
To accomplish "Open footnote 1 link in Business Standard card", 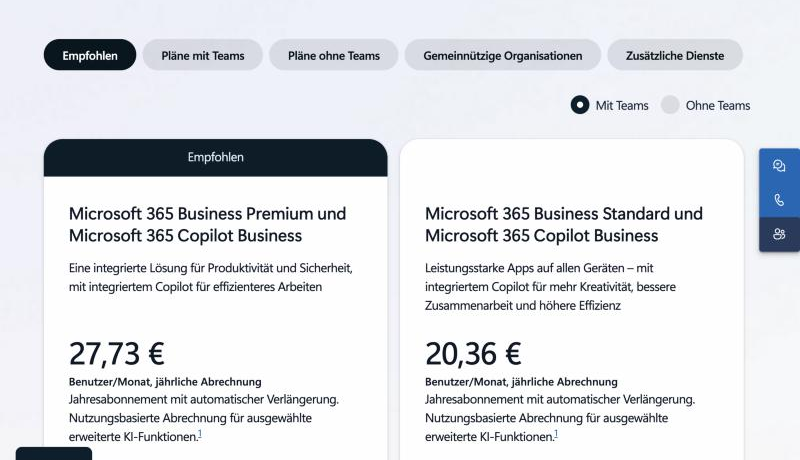I will 556,434.
